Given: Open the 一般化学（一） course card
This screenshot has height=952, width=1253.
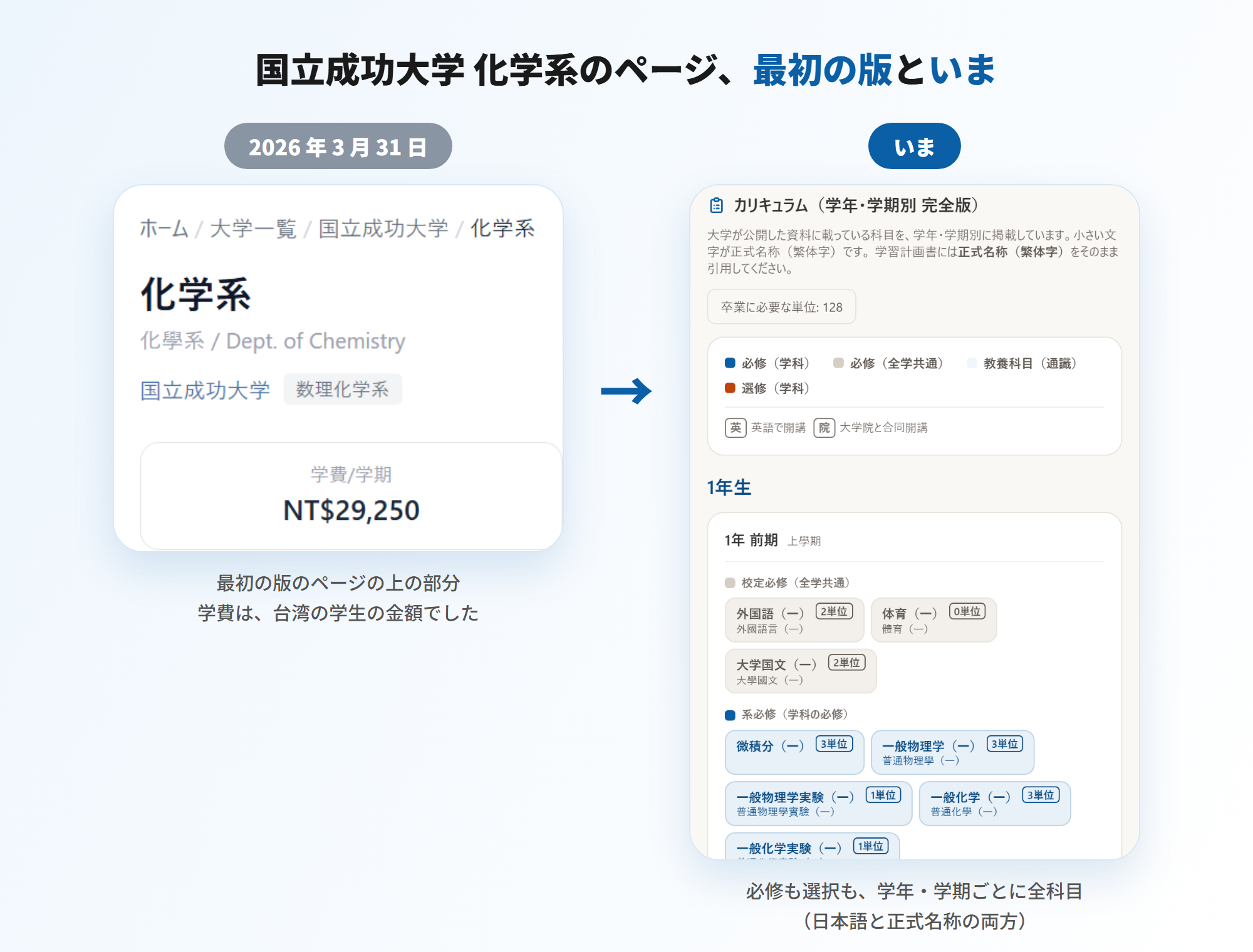Looking at the screenshot, I should point(995,804).
